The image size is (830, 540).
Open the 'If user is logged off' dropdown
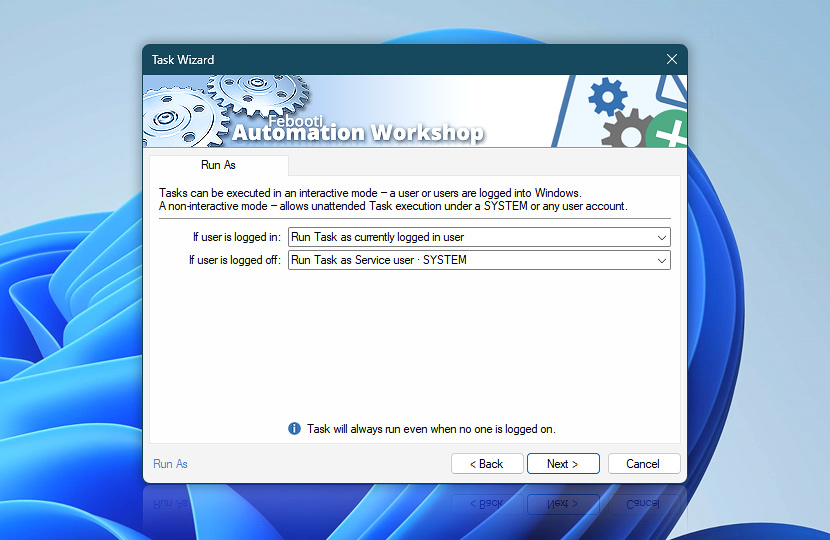pyautogui.click(x=479, y=260)
